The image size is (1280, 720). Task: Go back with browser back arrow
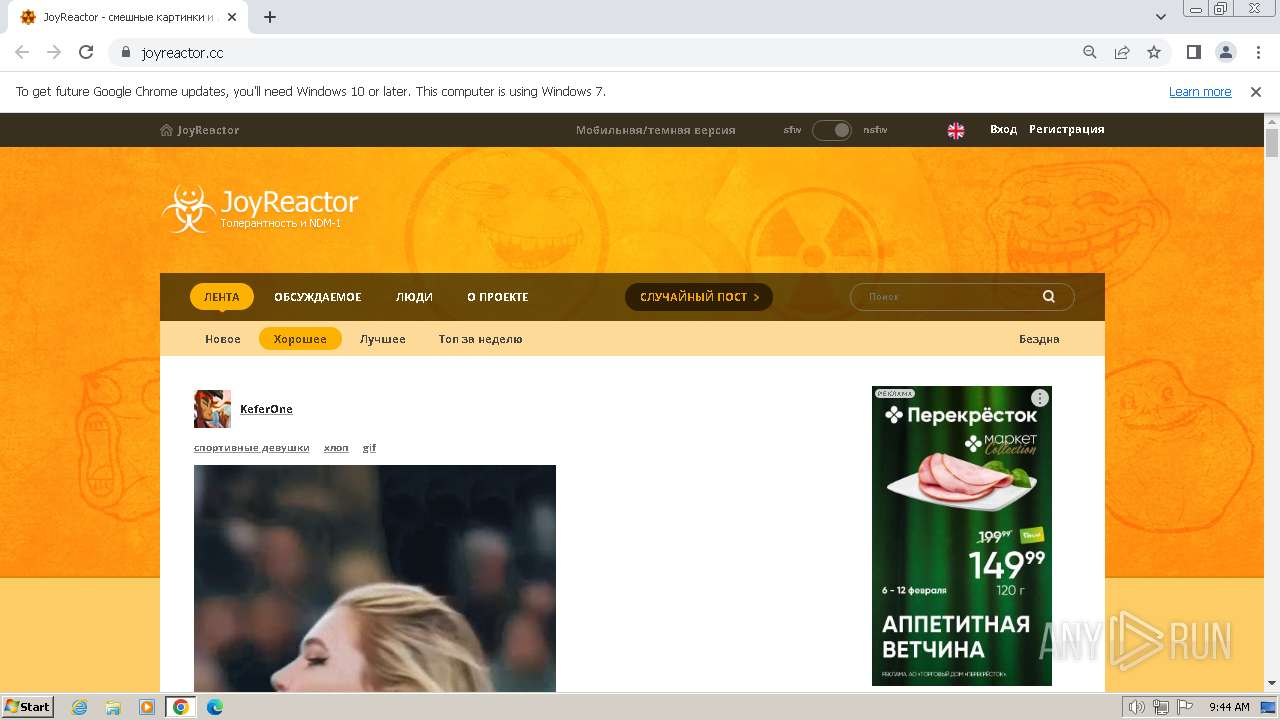coord(22,52)
